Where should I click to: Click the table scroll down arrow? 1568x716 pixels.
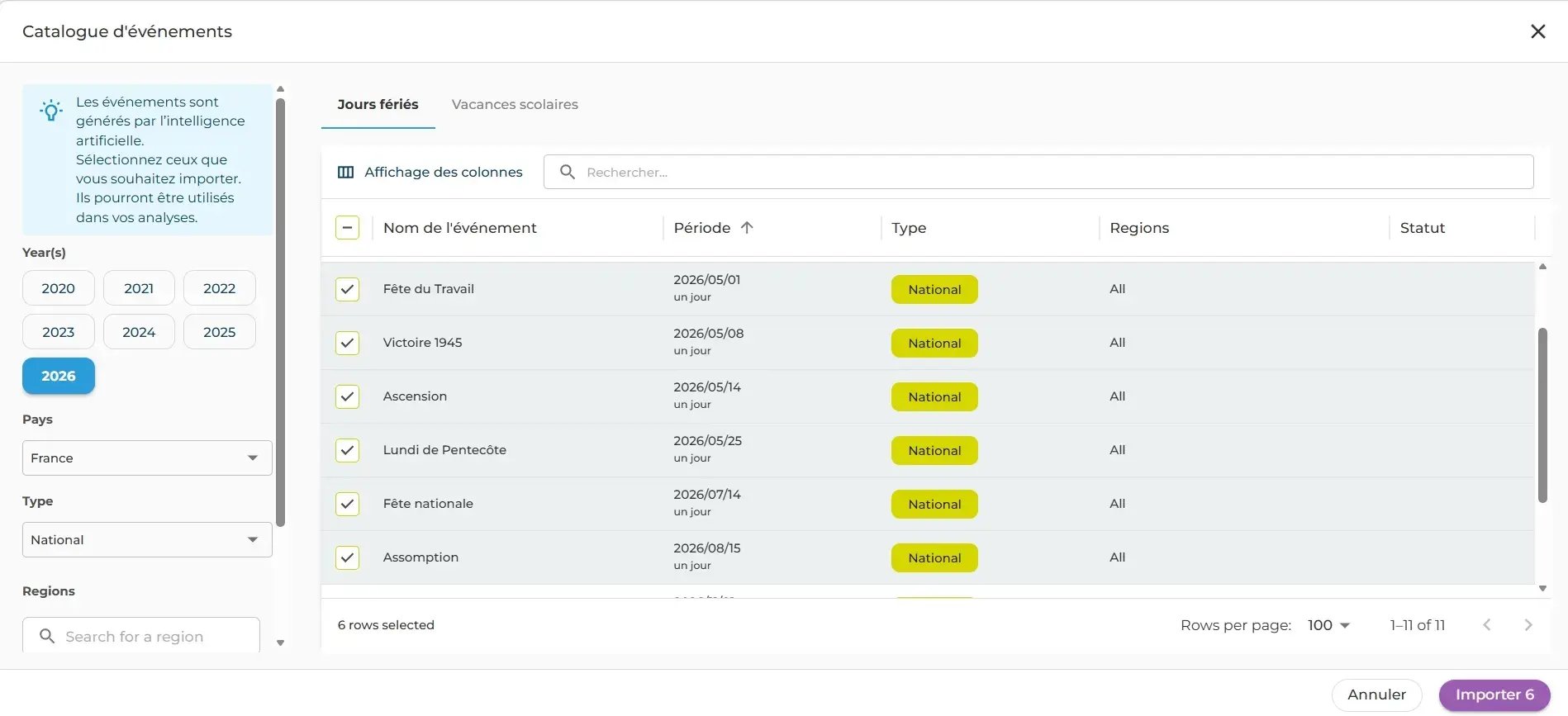[1542, 589]
